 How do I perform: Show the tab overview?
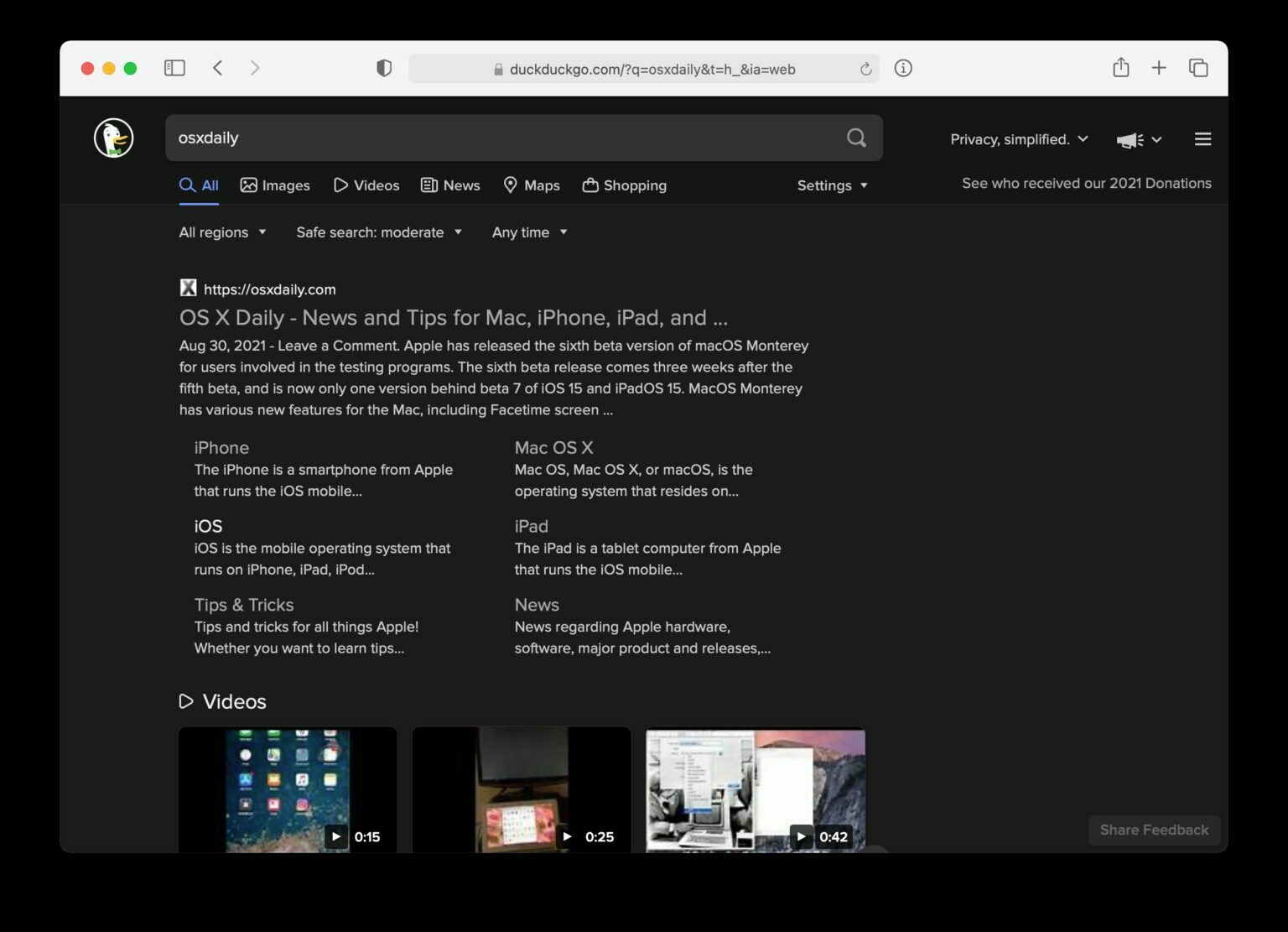tap(1198, 68)
